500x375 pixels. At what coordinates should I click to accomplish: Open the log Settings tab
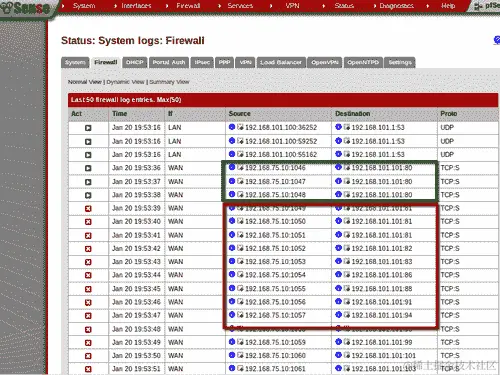click(x=400, y=62)
